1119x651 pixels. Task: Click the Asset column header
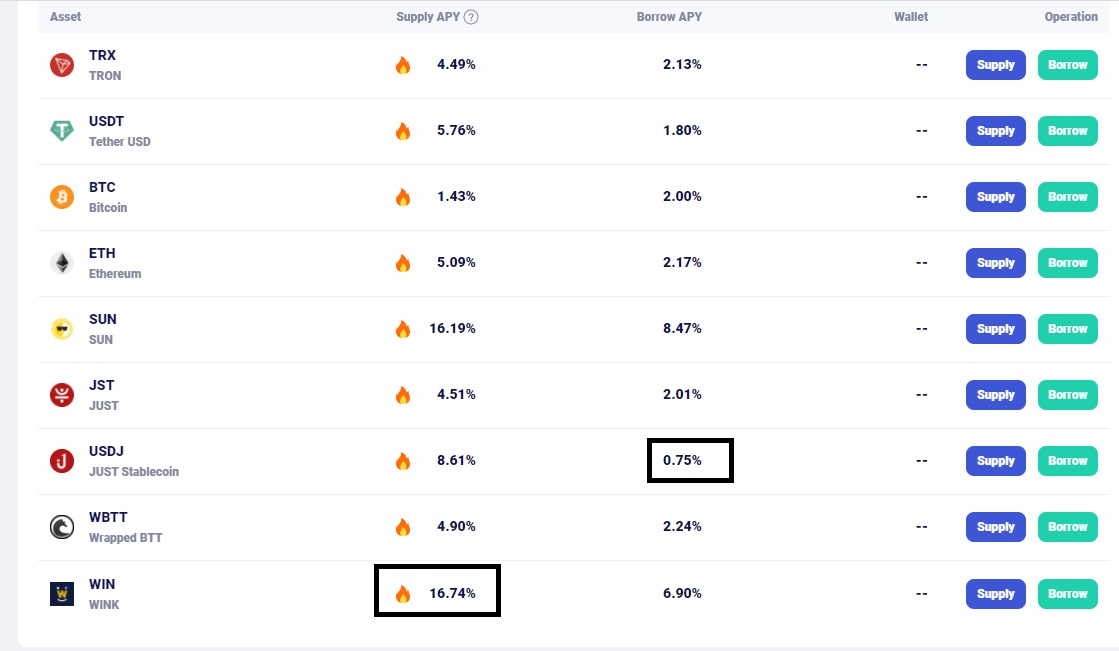tap(65, 17)
